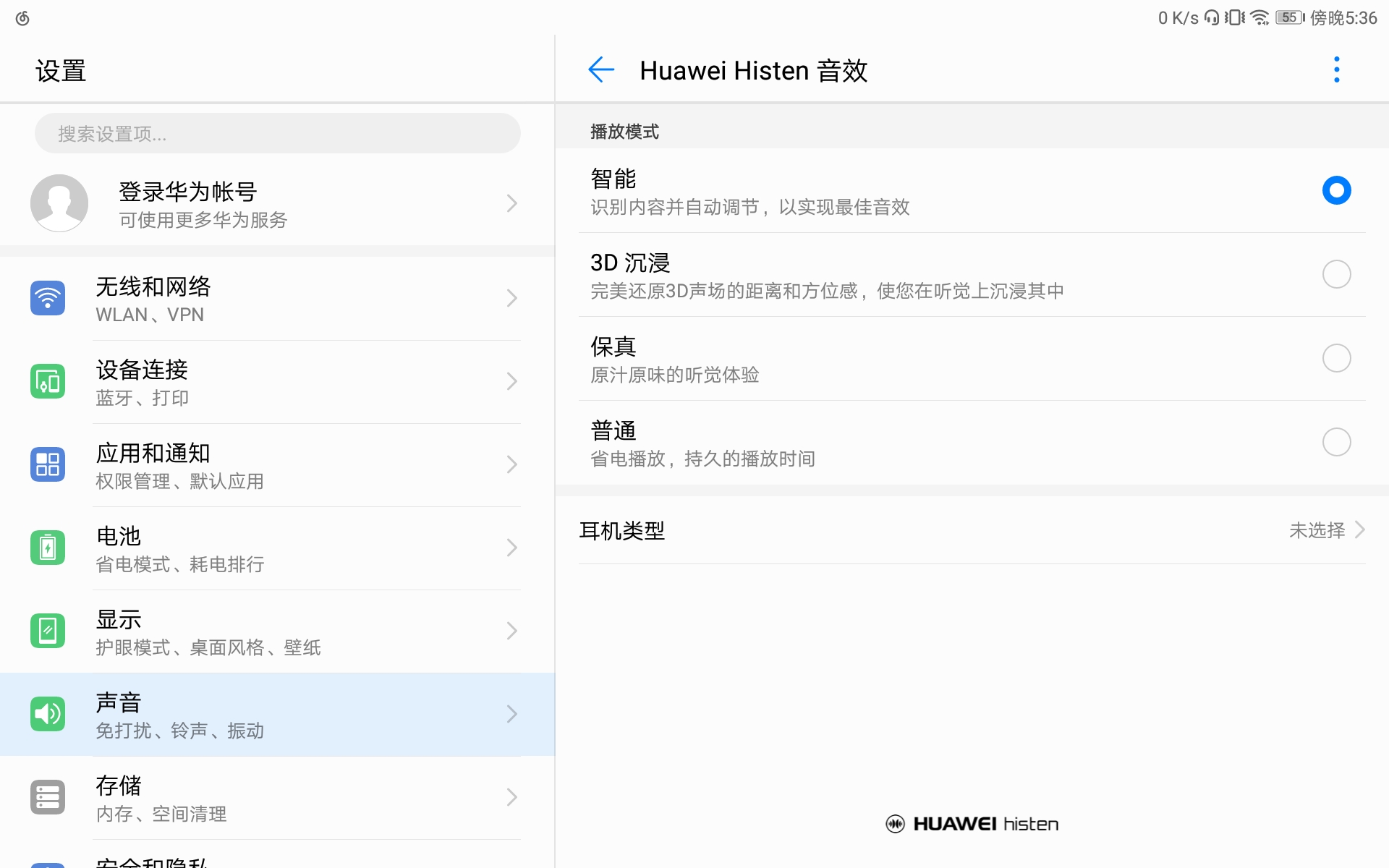Tap the subtitle 护眼模式、桌面风格、壁纸
This screenshot has width=1389, height=868.
pos(208,647)
